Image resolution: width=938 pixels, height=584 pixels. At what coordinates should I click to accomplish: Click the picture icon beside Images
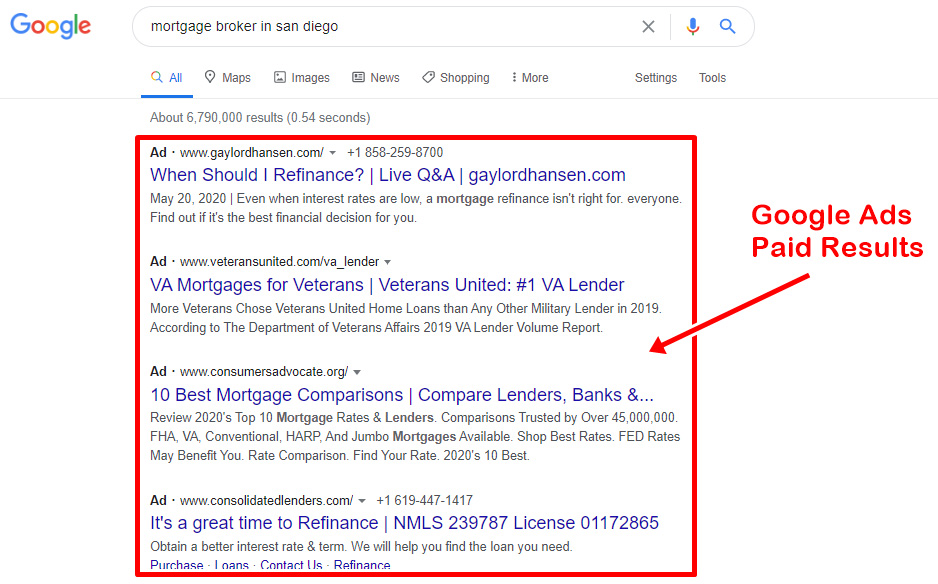coord(279,77)
